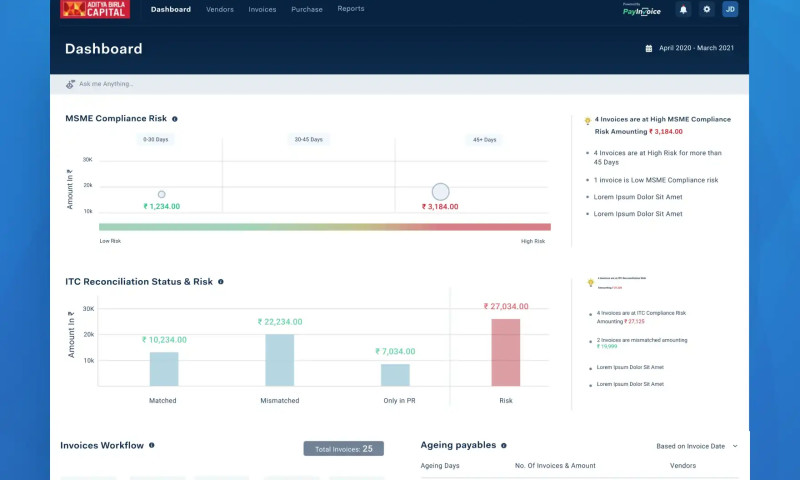Image resolution: width=800 pixels, height=480 pixels.
Task: Click info icon next to Invoices Workflow
Action: 152,445
